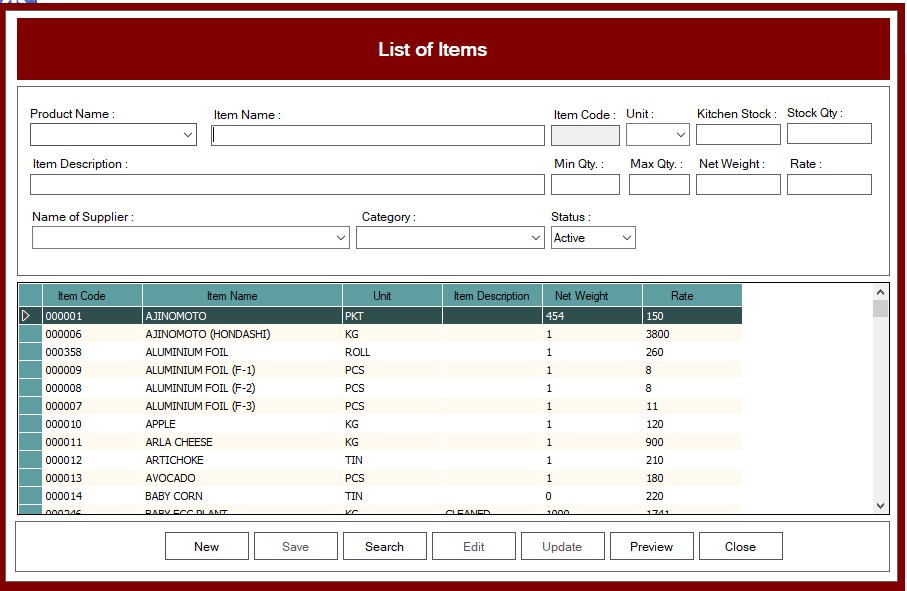
Task: Close the List of Items window
Action: pos(740,546)
